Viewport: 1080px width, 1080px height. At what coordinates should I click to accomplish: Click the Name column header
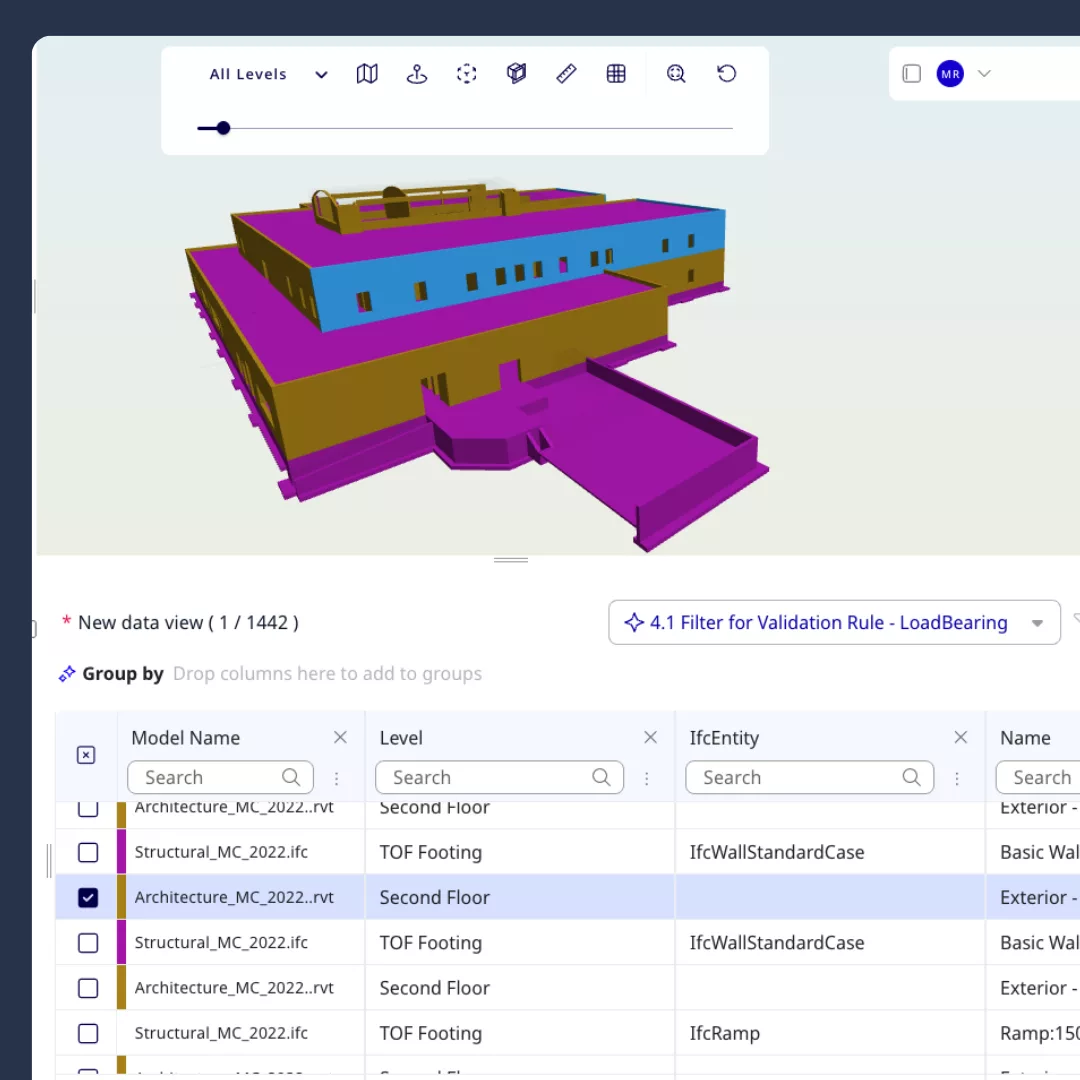pos(1025,738)
